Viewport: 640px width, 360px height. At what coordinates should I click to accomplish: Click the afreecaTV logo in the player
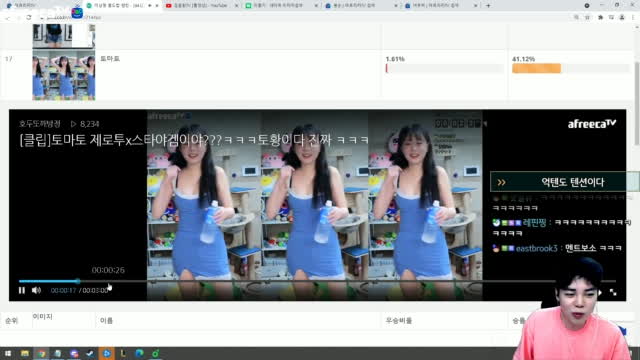[x=591, y=124]
